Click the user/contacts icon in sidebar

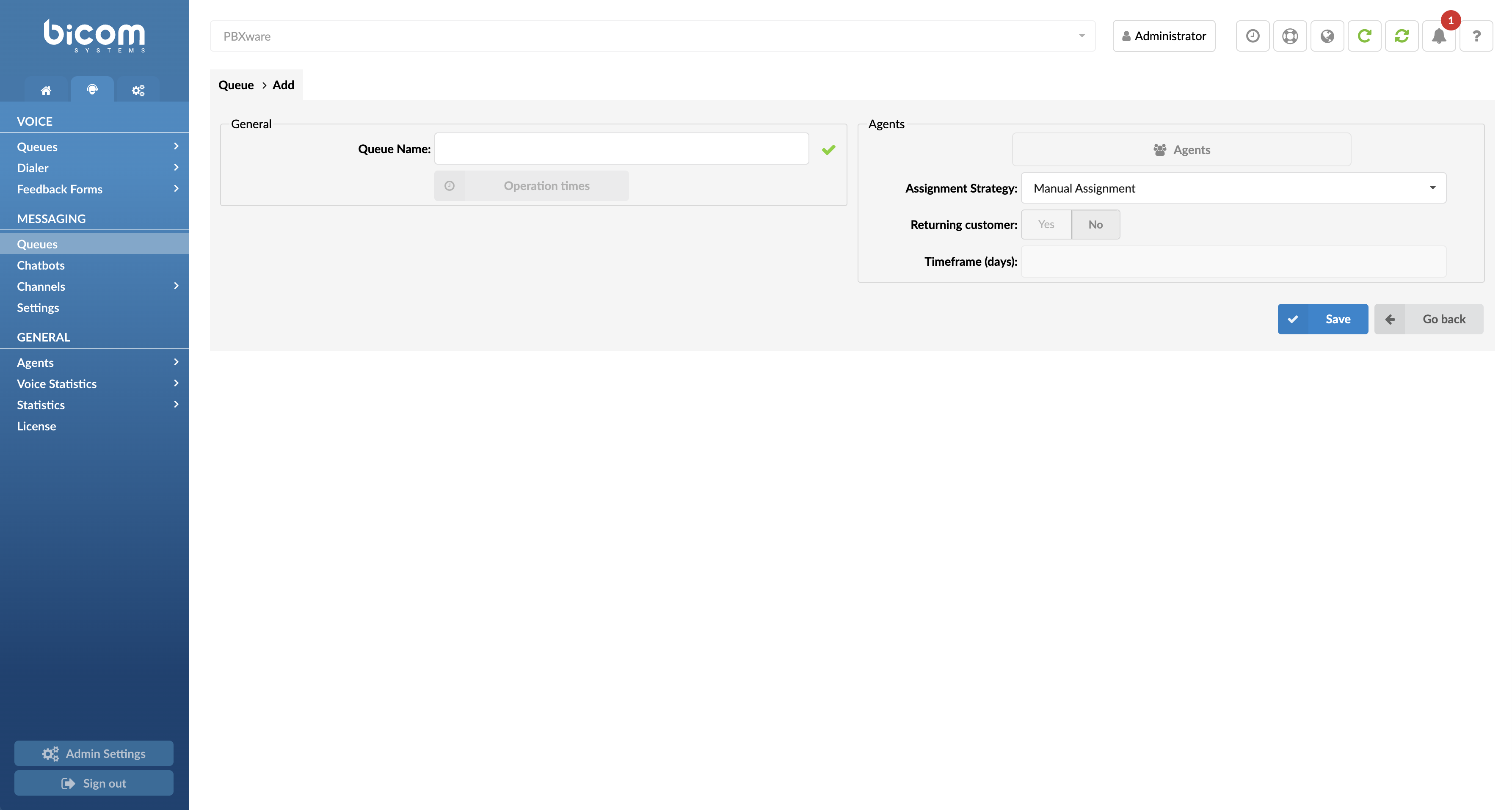[92, 89]
